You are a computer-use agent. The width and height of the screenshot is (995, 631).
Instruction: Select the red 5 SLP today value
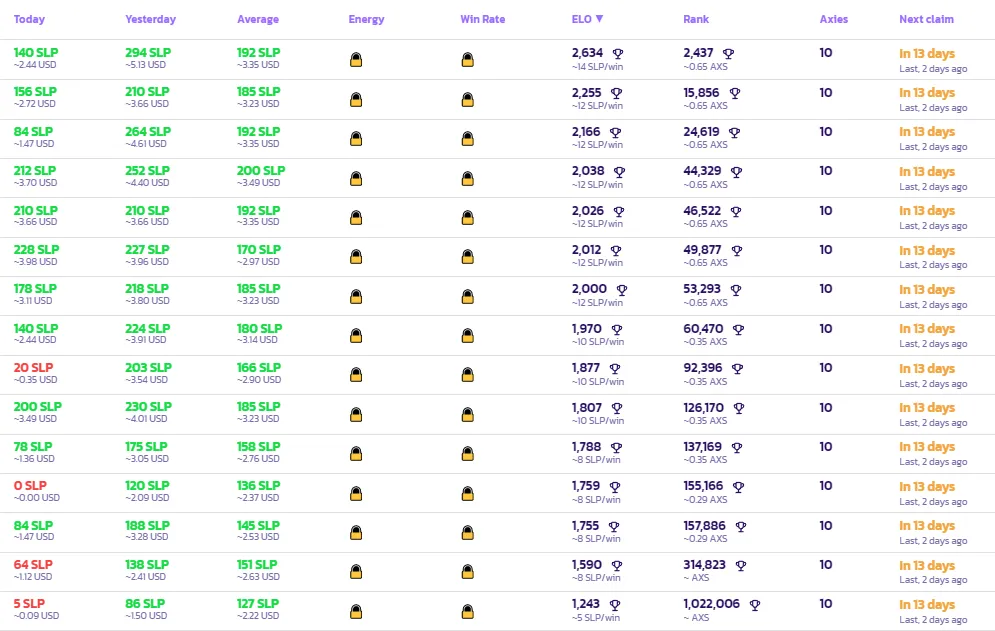[29, 604]
